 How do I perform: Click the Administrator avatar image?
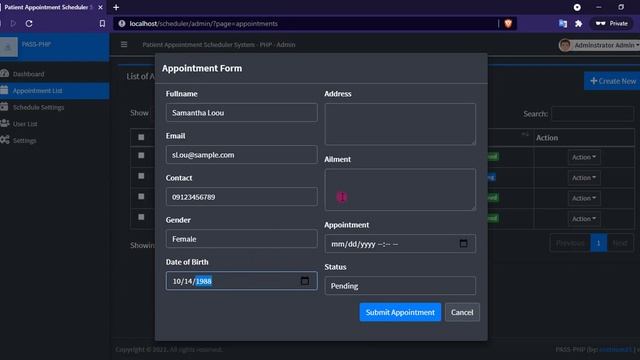(x=565, y=45)
